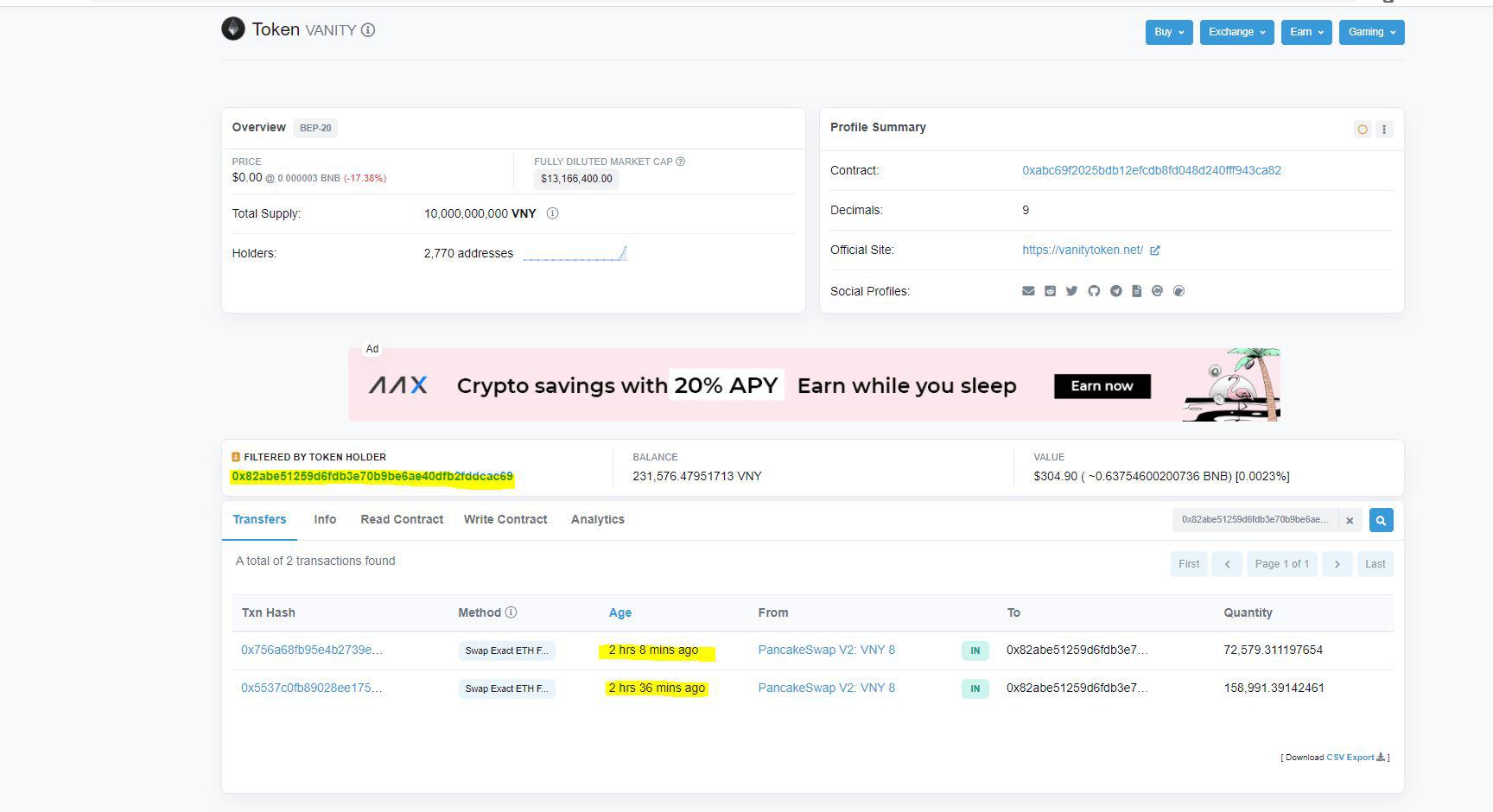Open the token info icon beside VANITY
Viewport: 1493px width, 812px height.
tap(368, 30)
